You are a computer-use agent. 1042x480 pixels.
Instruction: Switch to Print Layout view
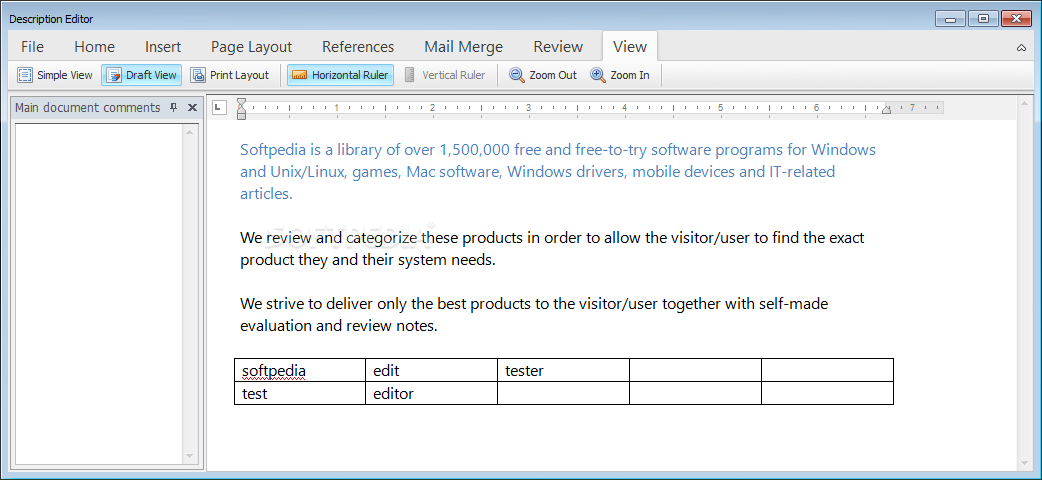tap(230, 75)
